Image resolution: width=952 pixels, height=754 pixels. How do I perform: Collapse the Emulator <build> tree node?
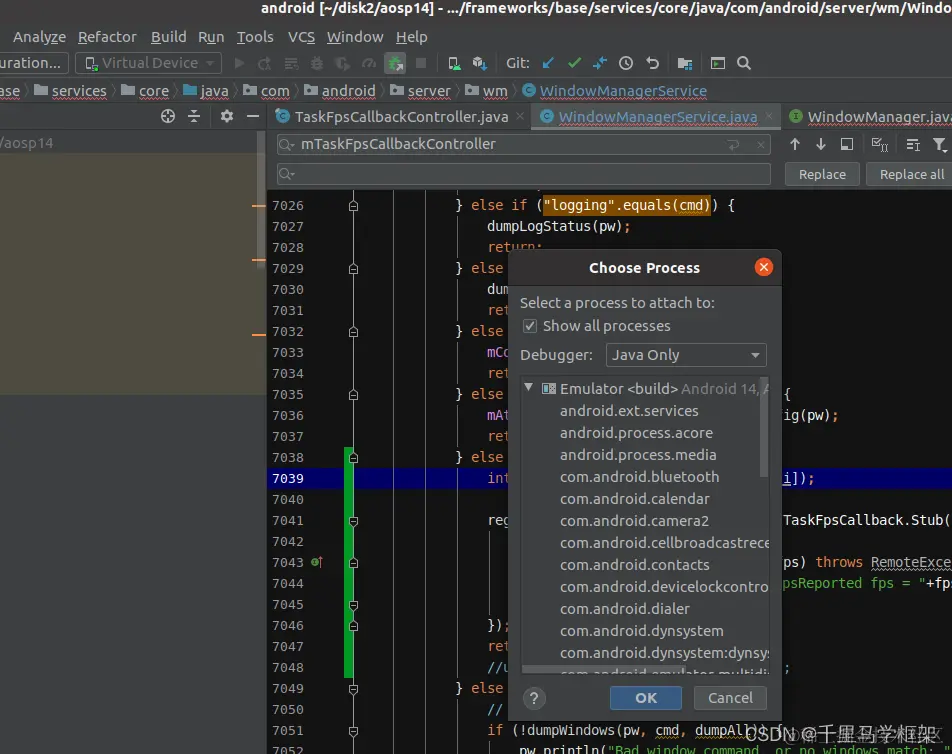pos(528,387)
